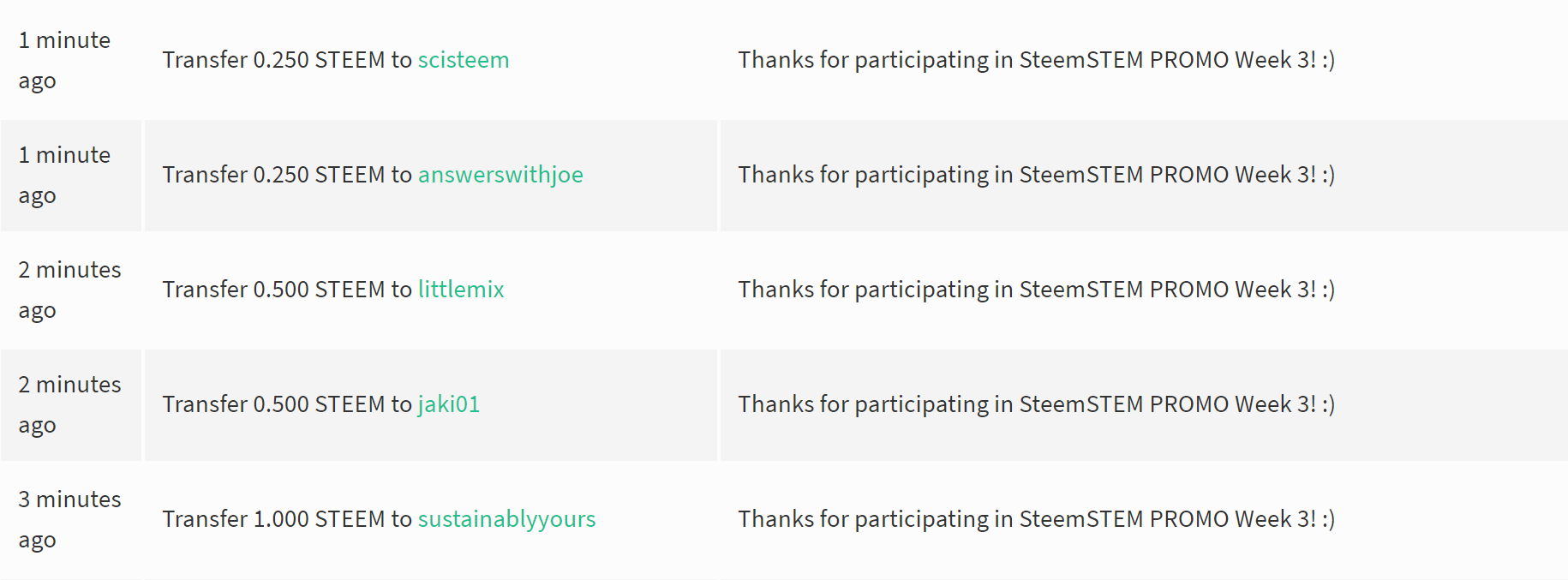Click the timestamp beside littlemix transfer
Viewport: 1568px width, 580px height.
(69, 290)
